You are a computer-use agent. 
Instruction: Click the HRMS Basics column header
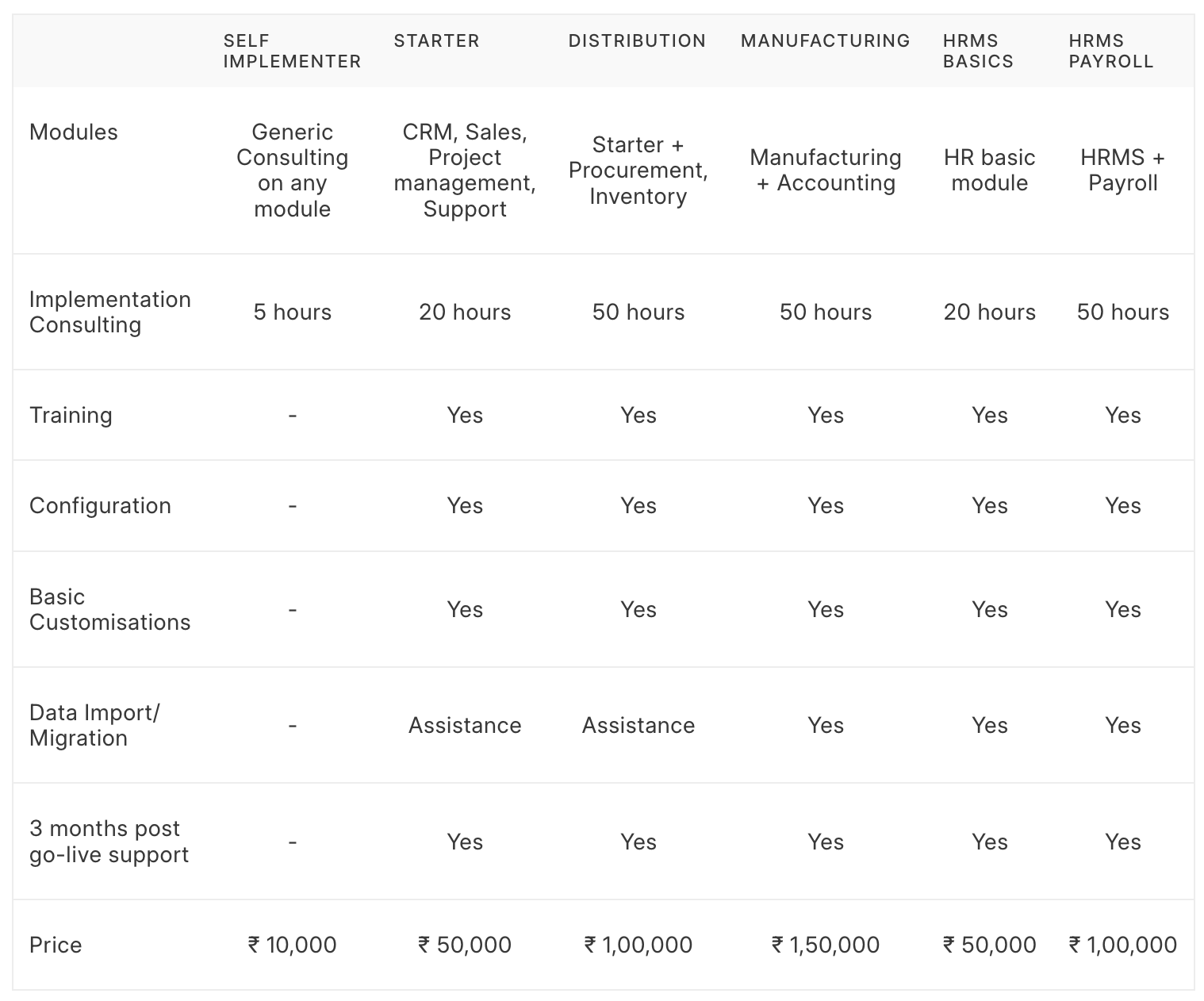tap(978, 51)
